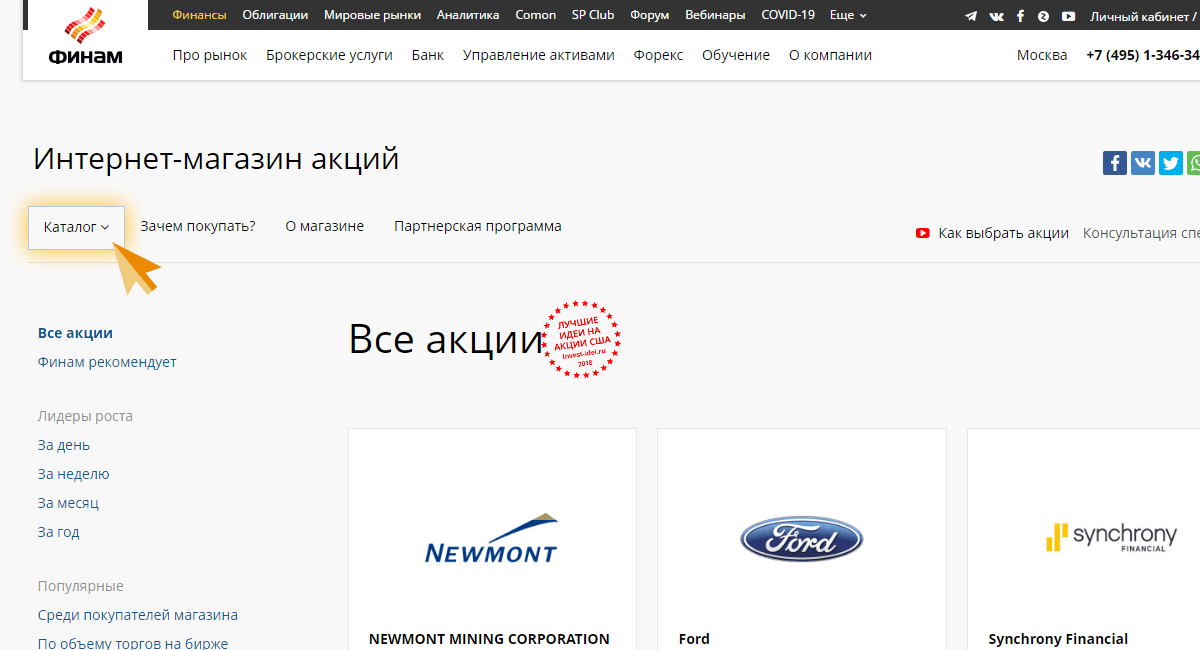Open 'Зачем покупать?' page
Screen dimensions: 1200x650
pos(196,226)
